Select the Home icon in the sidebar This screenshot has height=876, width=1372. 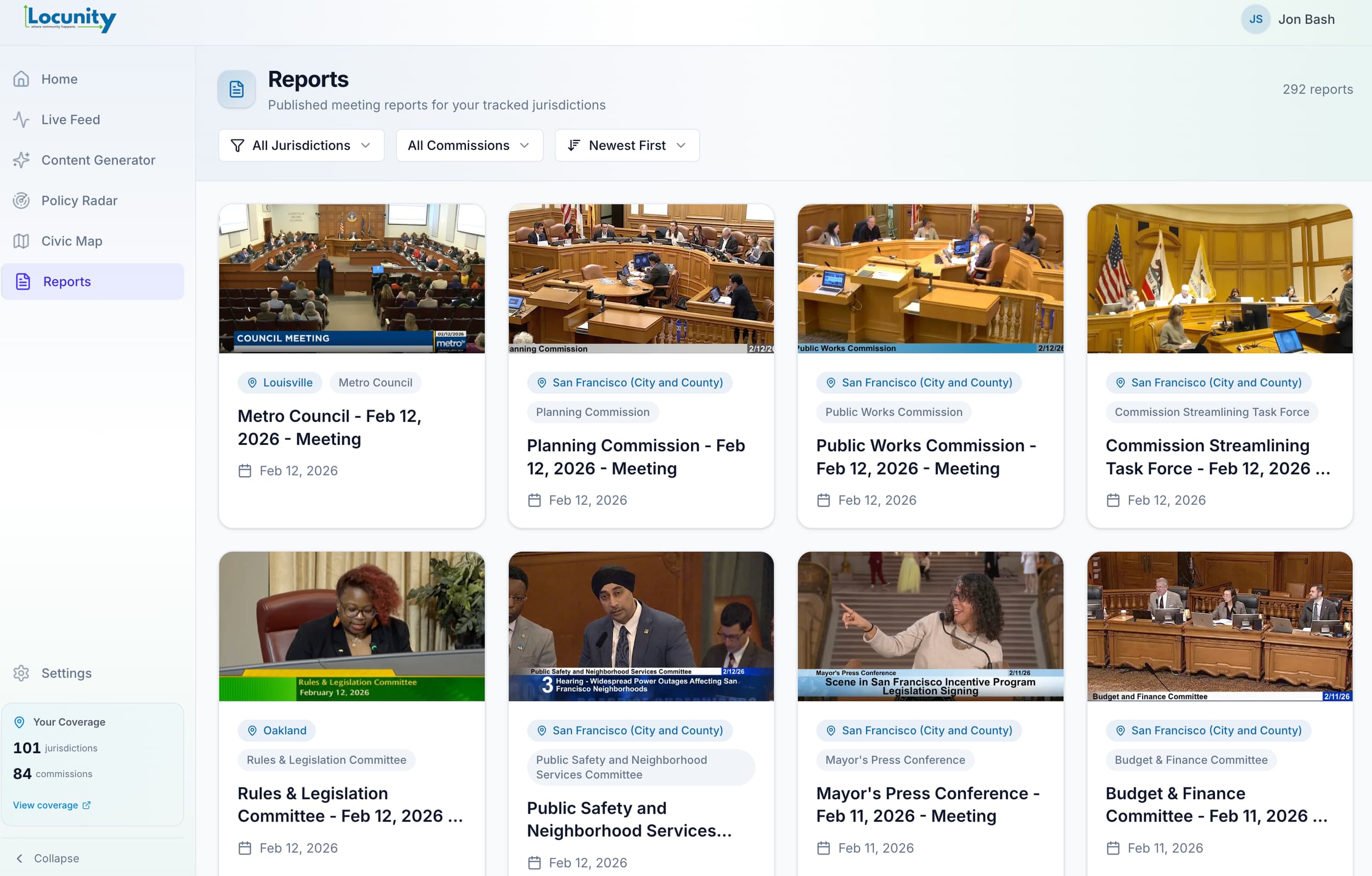(21, 78)
